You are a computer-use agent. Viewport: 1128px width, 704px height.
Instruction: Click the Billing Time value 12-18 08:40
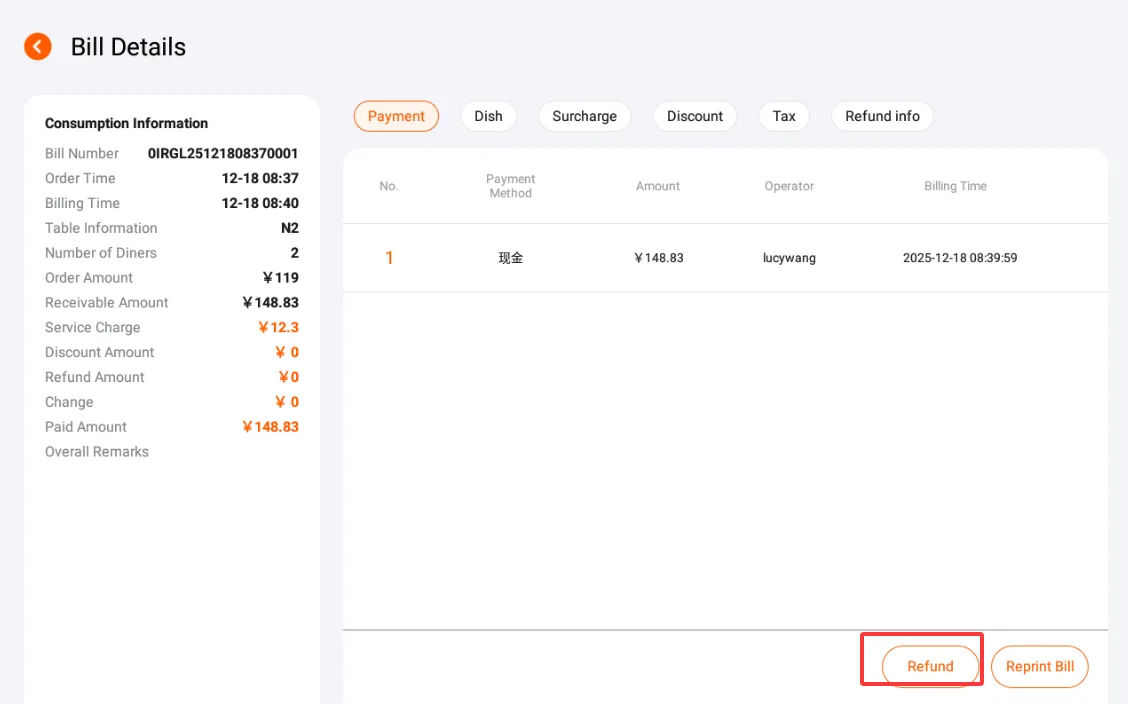(x=260, y=204)
